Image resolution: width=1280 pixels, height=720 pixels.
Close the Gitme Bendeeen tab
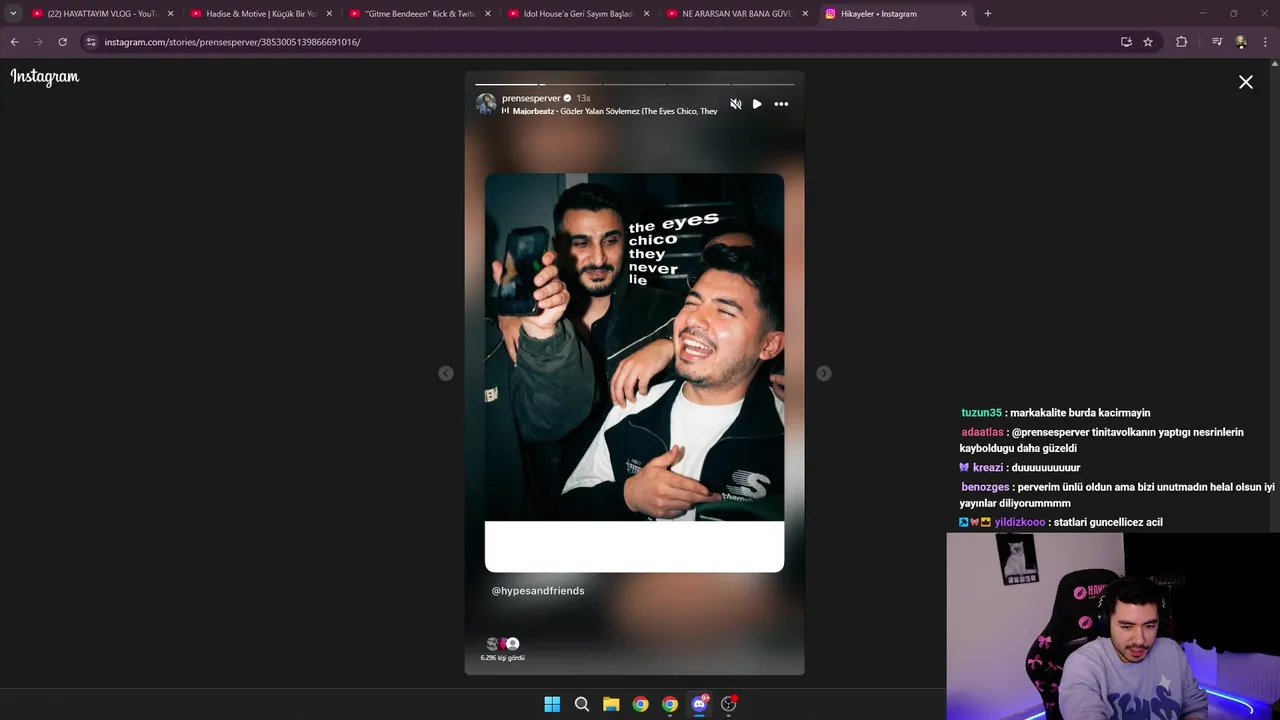tap(487, 14)
